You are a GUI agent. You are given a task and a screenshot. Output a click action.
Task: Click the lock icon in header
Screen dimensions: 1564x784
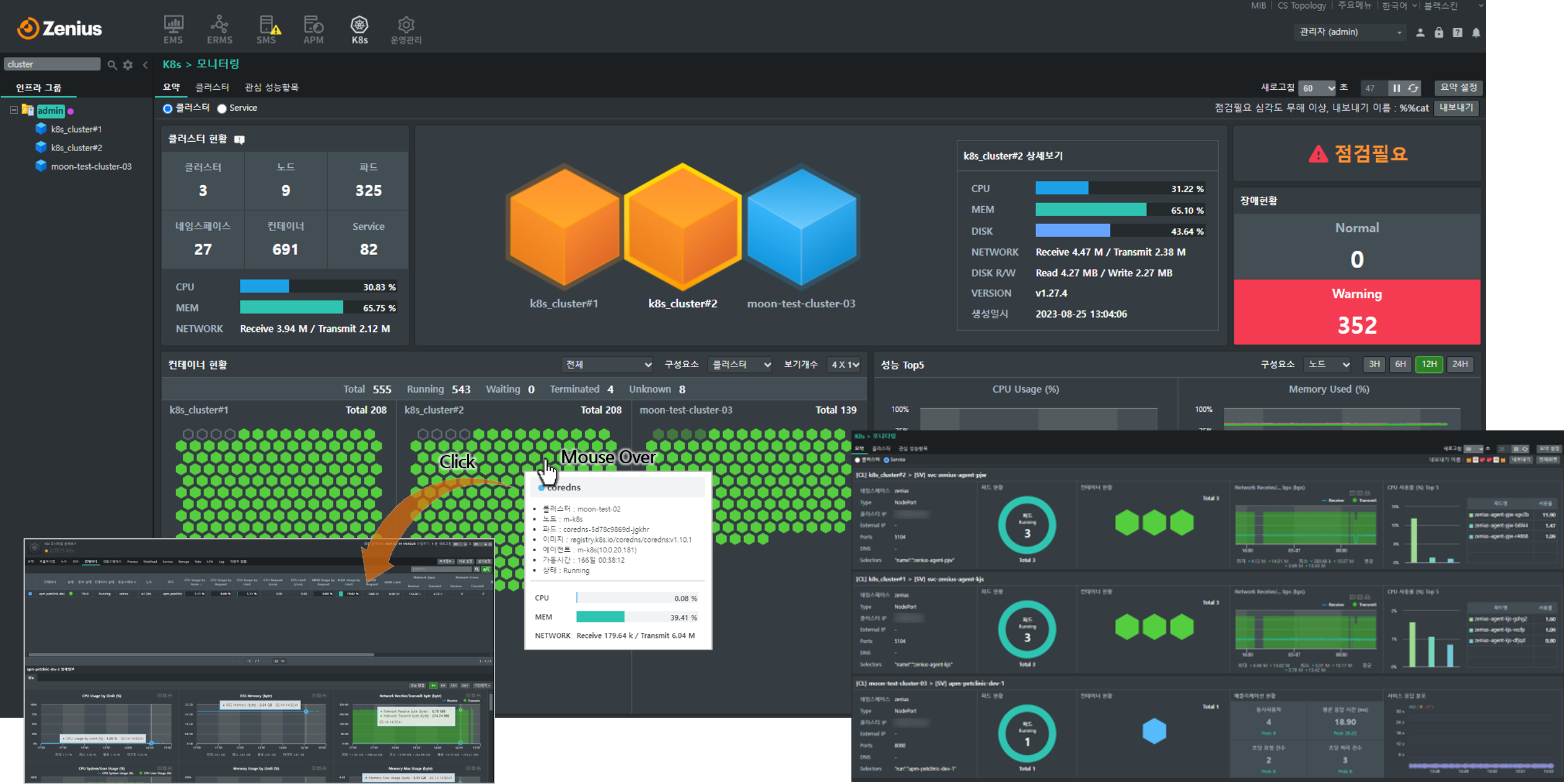coord(1439,32)
